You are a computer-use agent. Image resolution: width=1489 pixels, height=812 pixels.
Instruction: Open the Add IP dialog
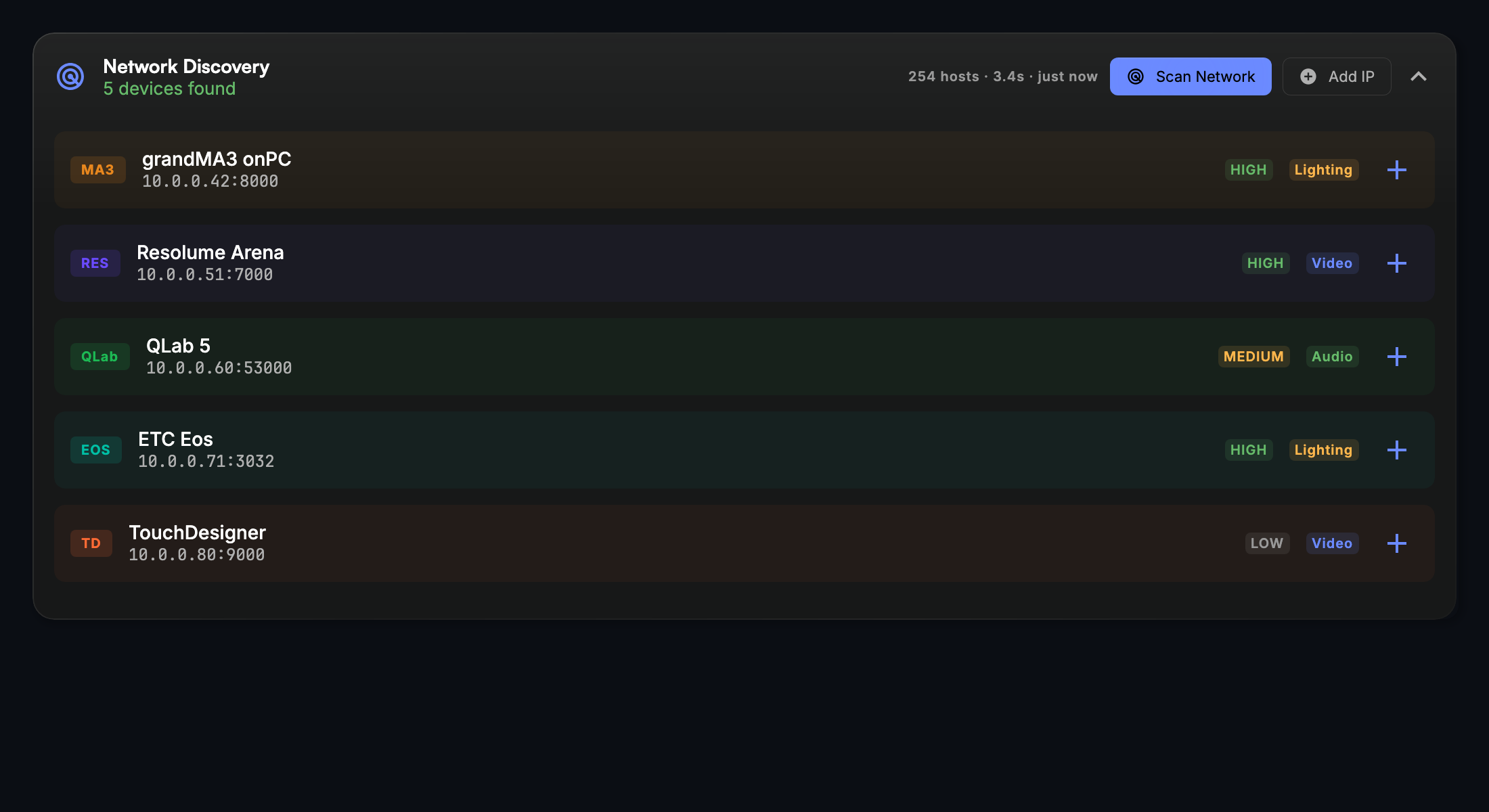pos(1337,76)
